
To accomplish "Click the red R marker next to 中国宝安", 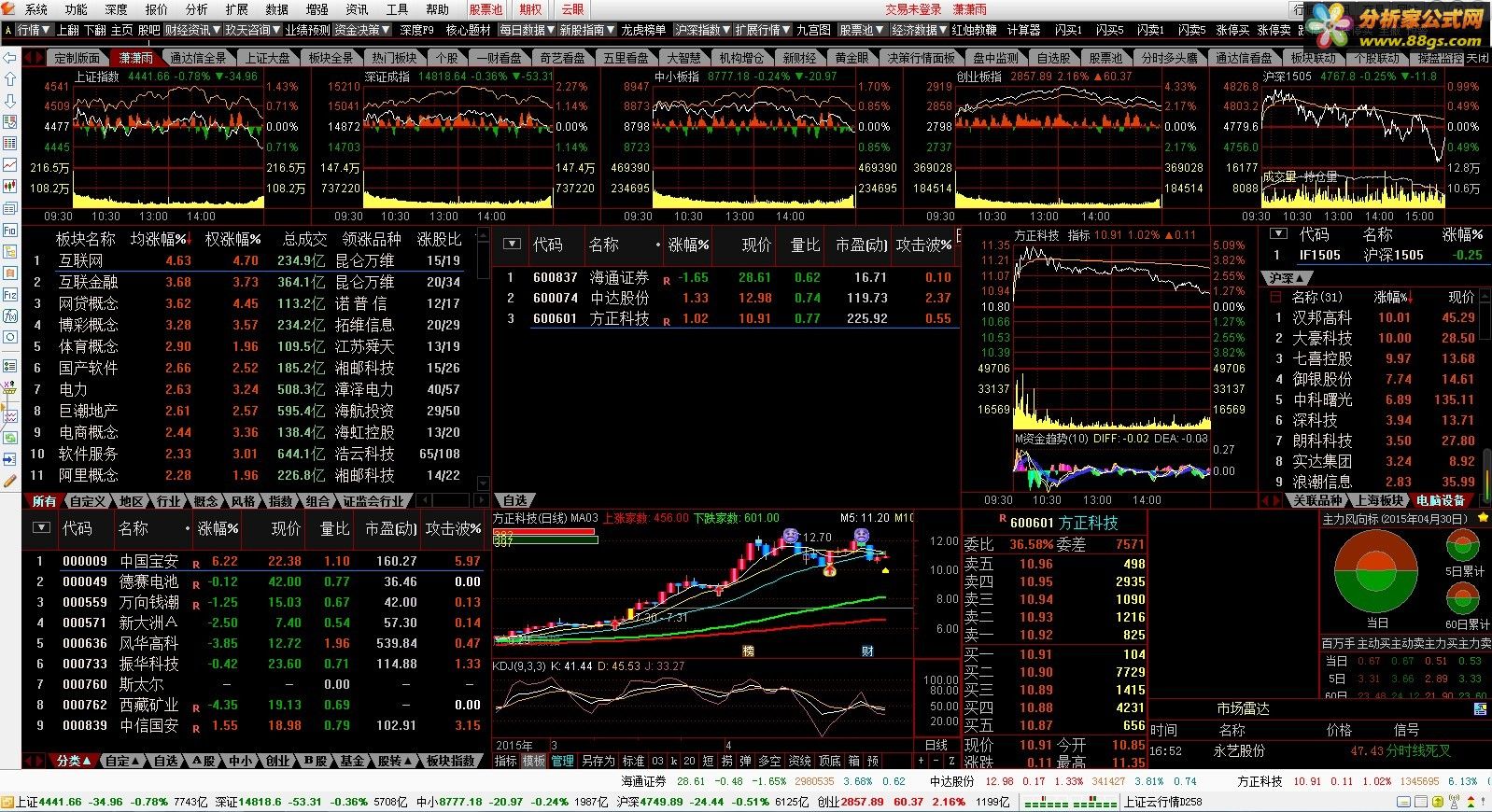I will click(x=196, y=565).
